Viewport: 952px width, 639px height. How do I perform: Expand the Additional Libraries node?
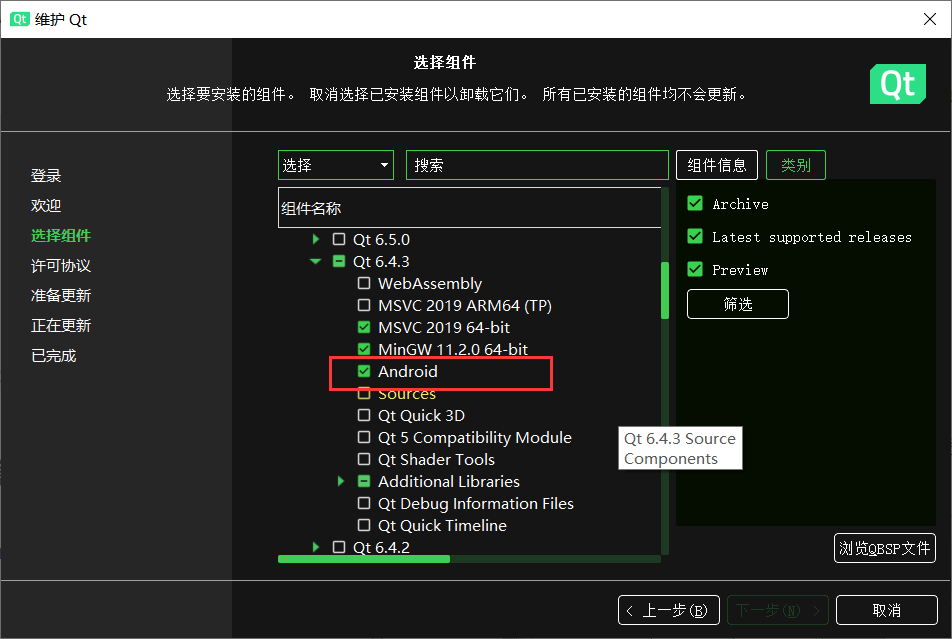(x=341, y=481)
